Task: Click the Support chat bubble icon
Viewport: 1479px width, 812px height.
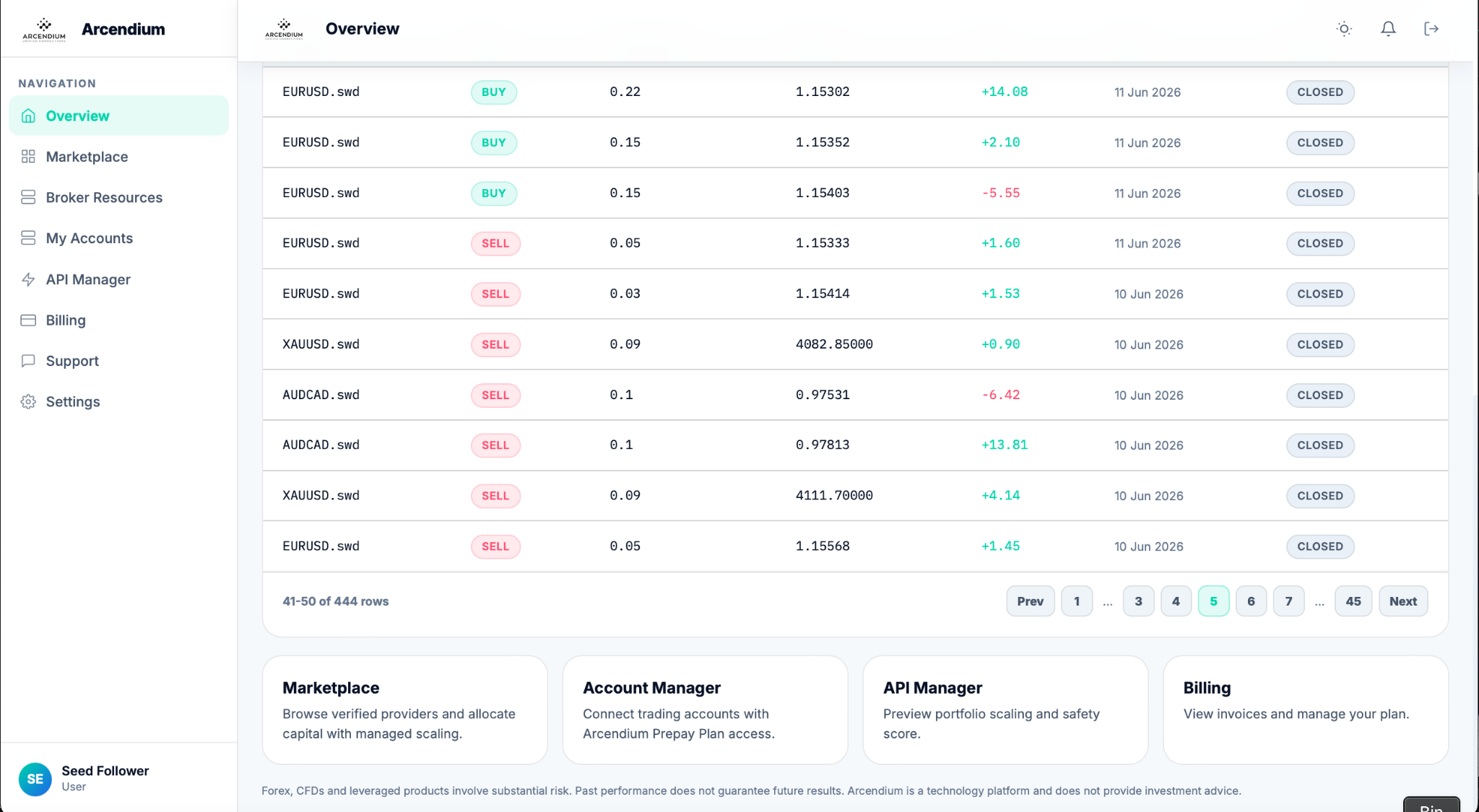Action: click(28, 361)
